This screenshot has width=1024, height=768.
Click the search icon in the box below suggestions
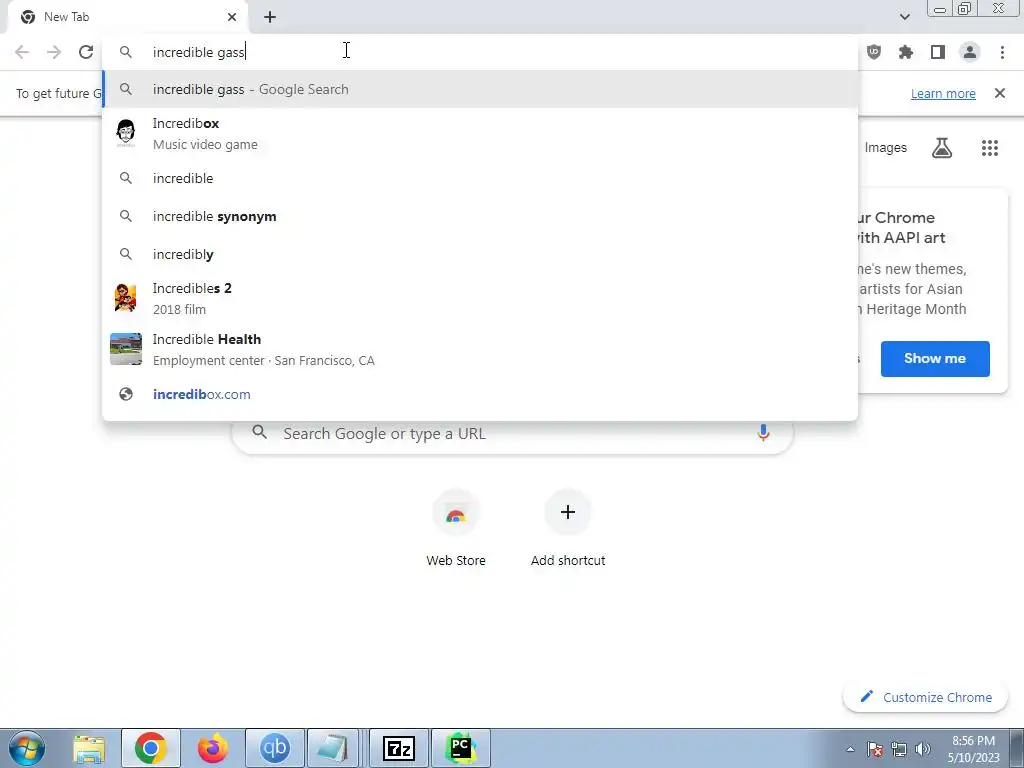[259, 432]
